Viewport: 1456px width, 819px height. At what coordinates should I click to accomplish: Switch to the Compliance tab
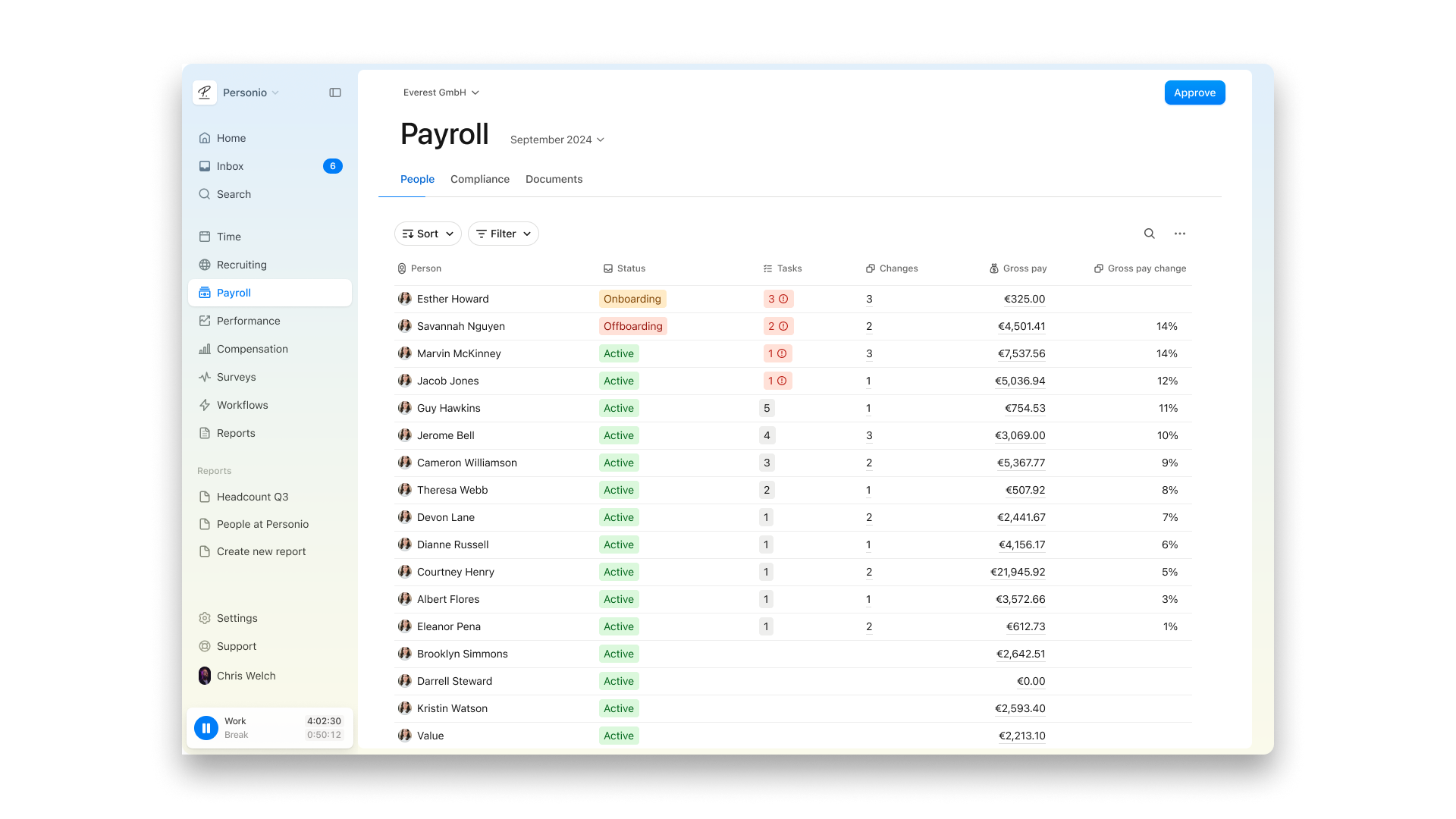480,179
